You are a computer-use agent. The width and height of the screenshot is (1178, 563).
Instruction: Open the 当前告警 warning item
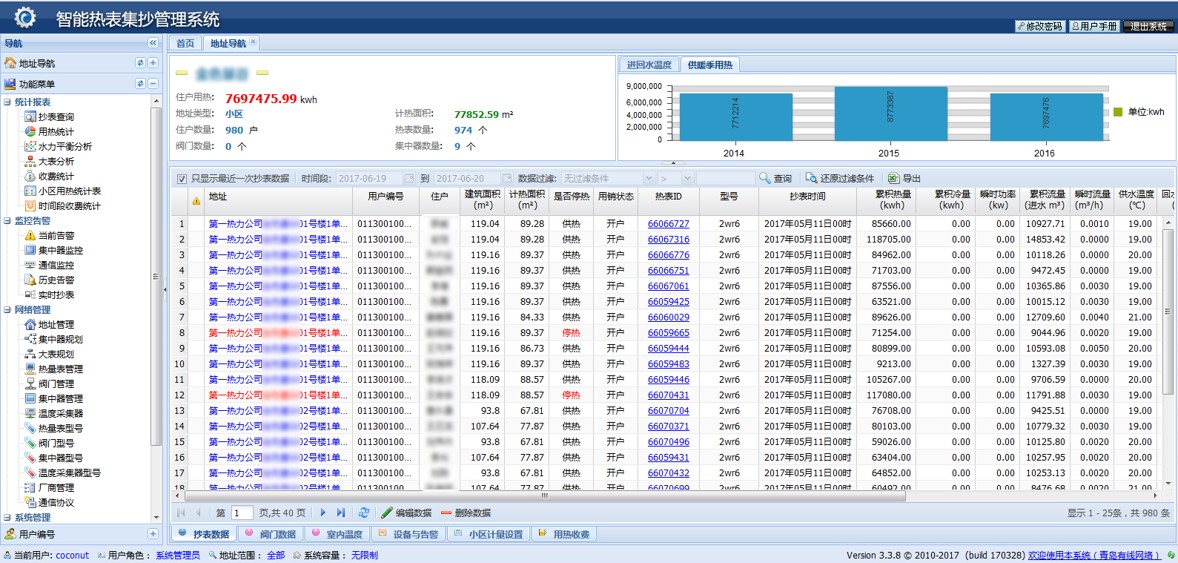(50, 235)
